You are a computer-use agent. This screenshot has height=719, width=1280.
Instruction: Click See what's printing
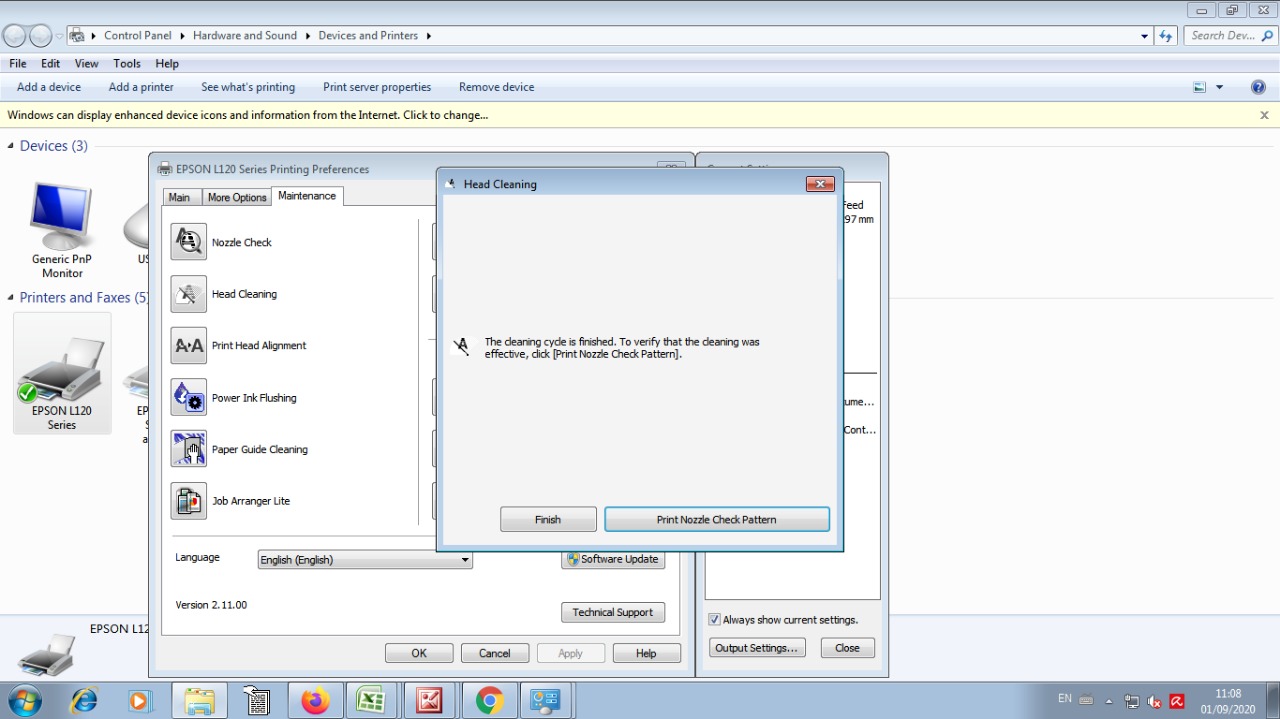(x=248, y=87)
